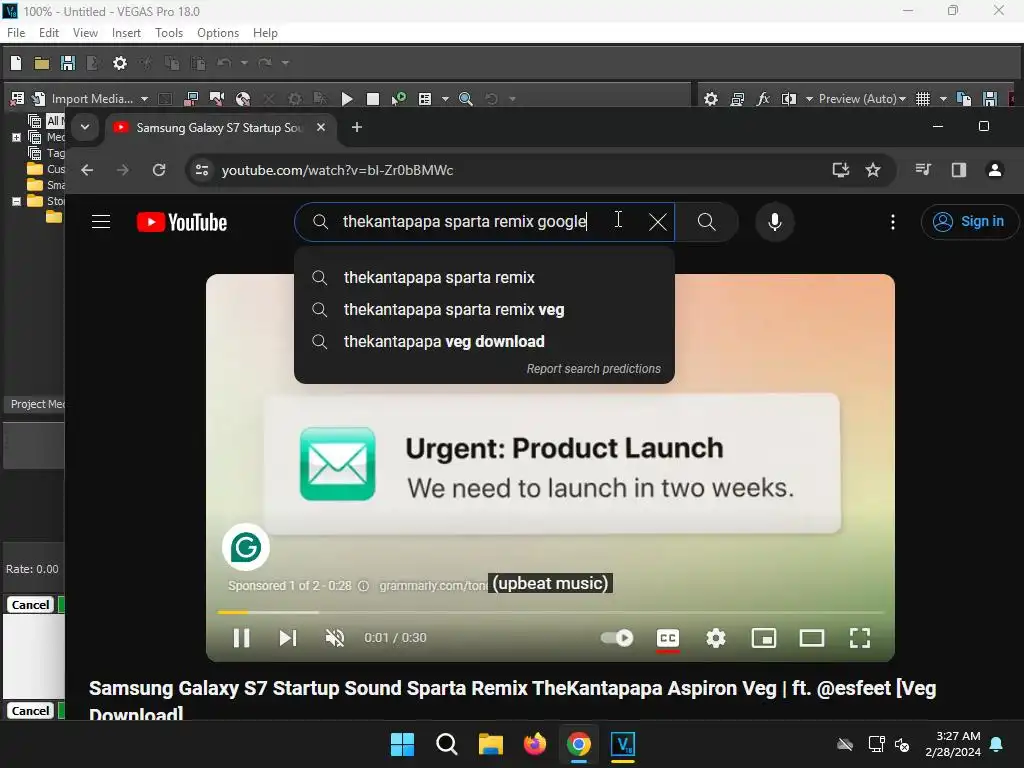Viewport: 1024px width, 768px height.
Task: Open the Redo history dropdown arrow
Action: pyautogui.click(x=285, y=63)
